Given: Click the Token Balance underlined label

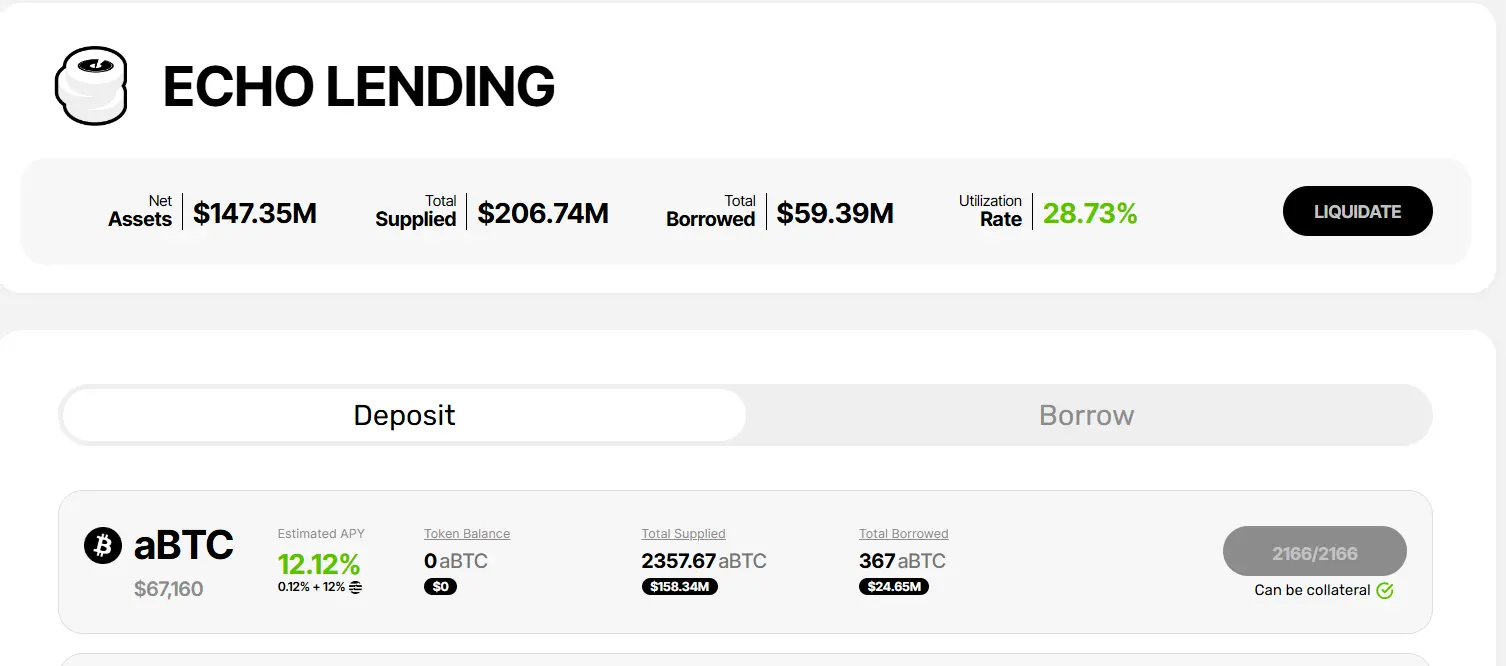Looking at the screenshot, I should tap(467, 534).
